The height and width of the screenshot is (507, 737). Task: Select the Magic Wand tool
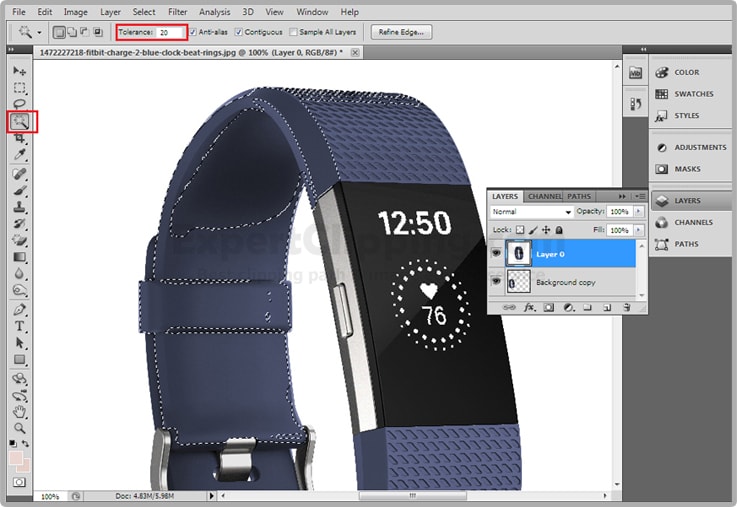tap(20, 121)
